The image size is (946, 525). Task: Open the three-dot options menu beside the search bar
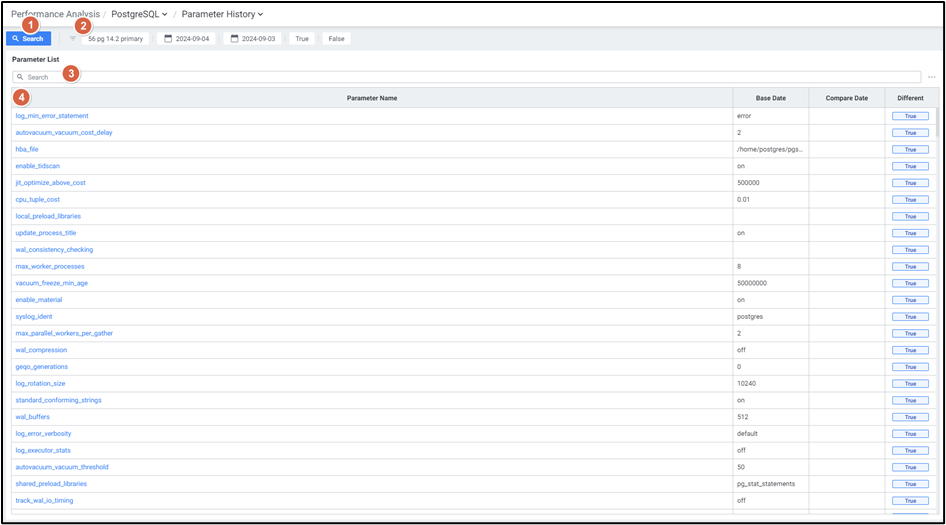931,77
